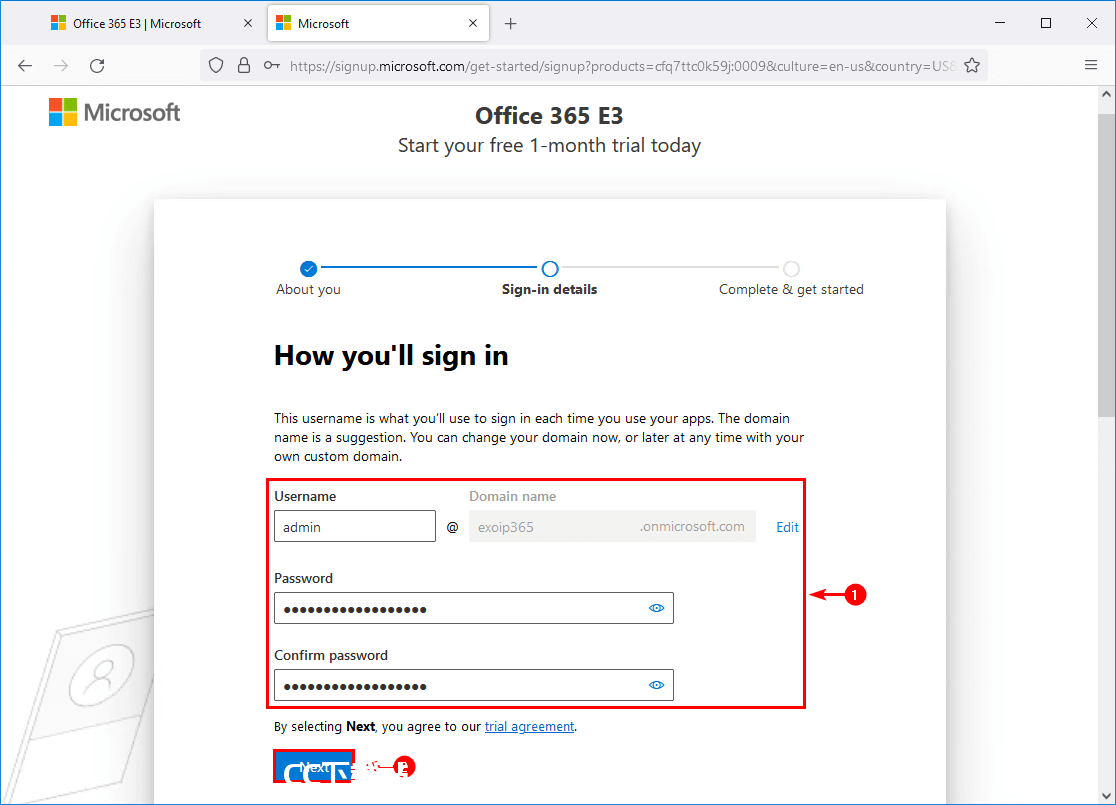Minimize the browser window

(1000, 23)
